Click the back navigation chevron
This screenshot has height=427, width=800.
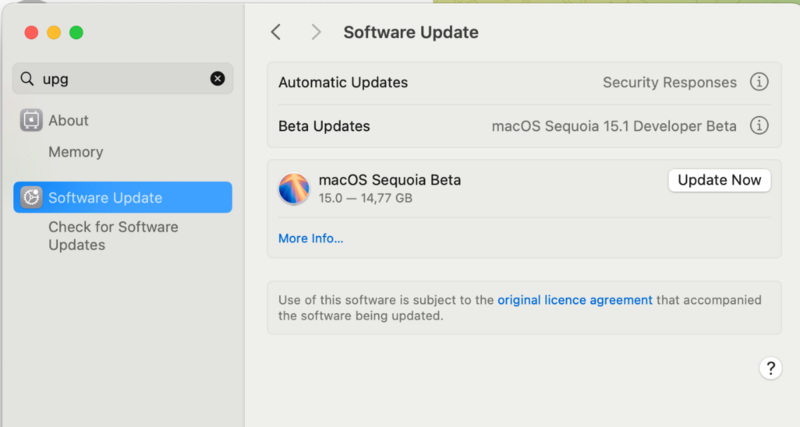277,32
